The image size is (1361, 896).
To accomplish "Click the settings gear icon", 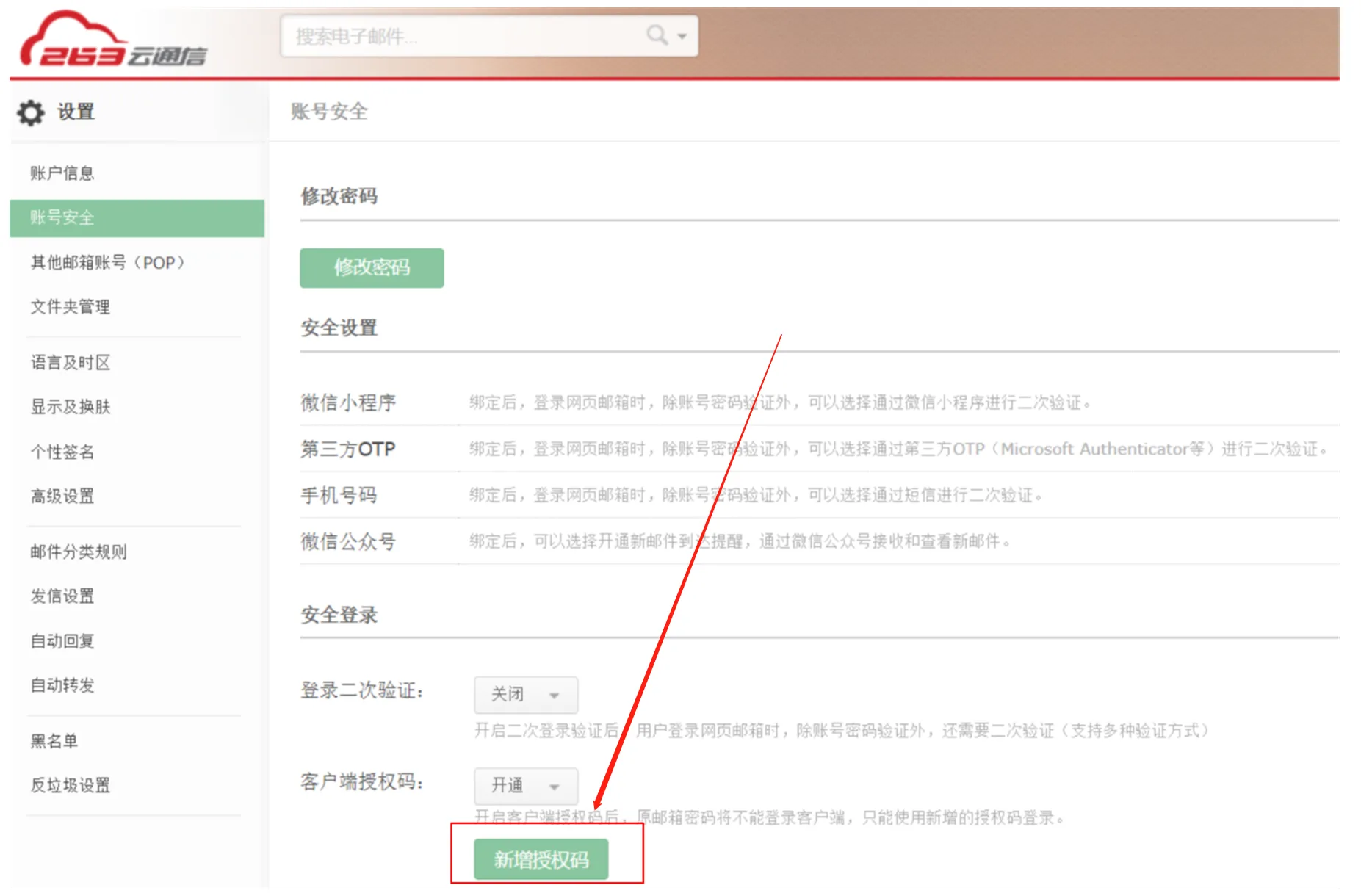I will click(x=30, y=112).
